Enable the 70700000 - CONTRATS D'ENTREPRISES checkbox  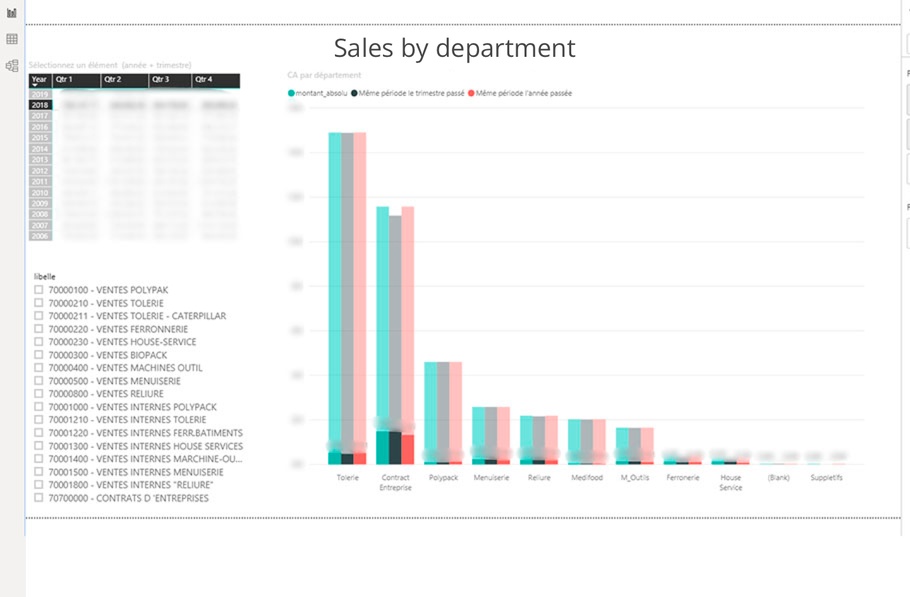[x=39, y=498]
